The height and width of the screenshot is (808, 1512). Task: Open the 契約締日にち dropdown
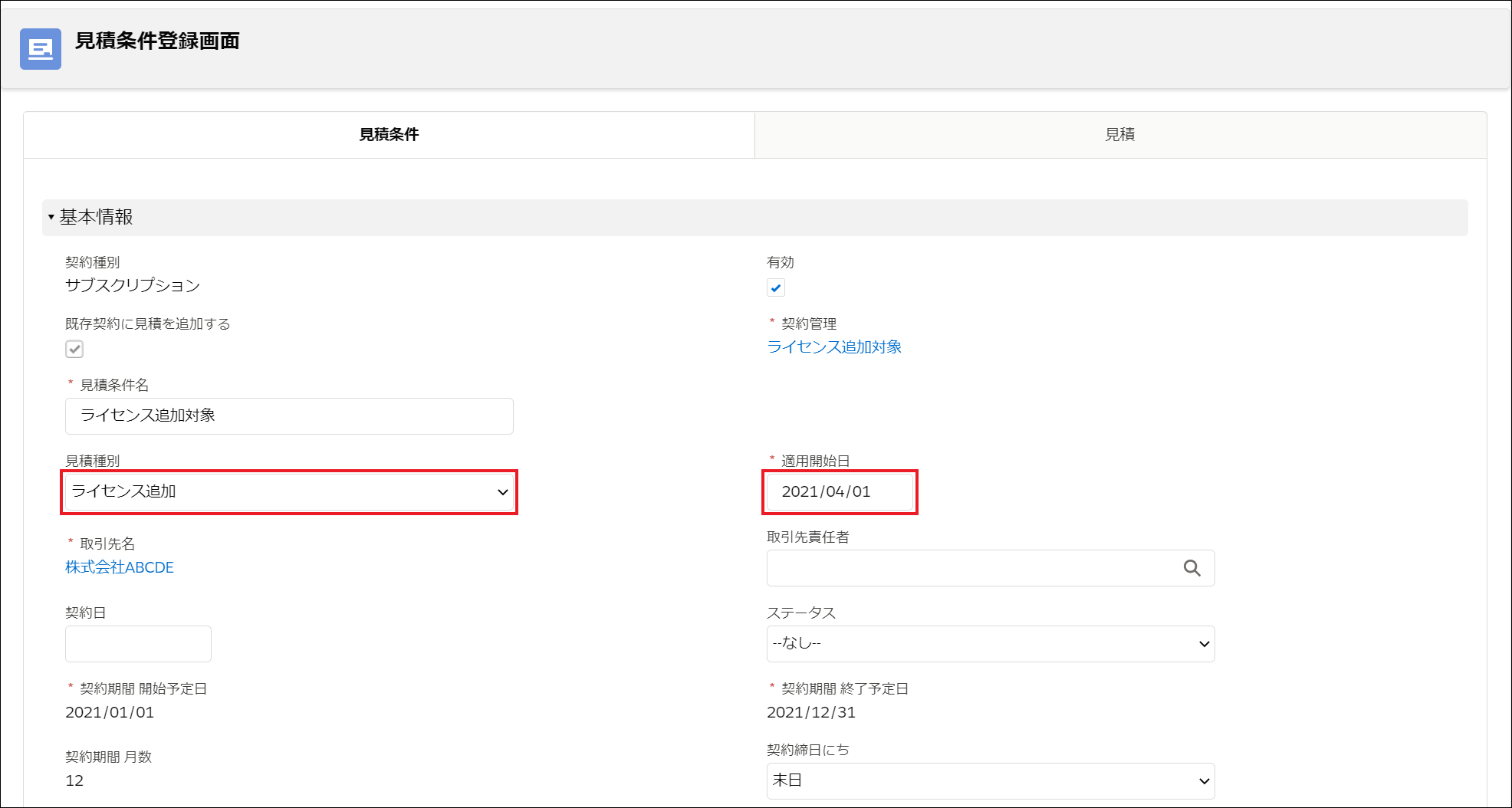point(990,781)
